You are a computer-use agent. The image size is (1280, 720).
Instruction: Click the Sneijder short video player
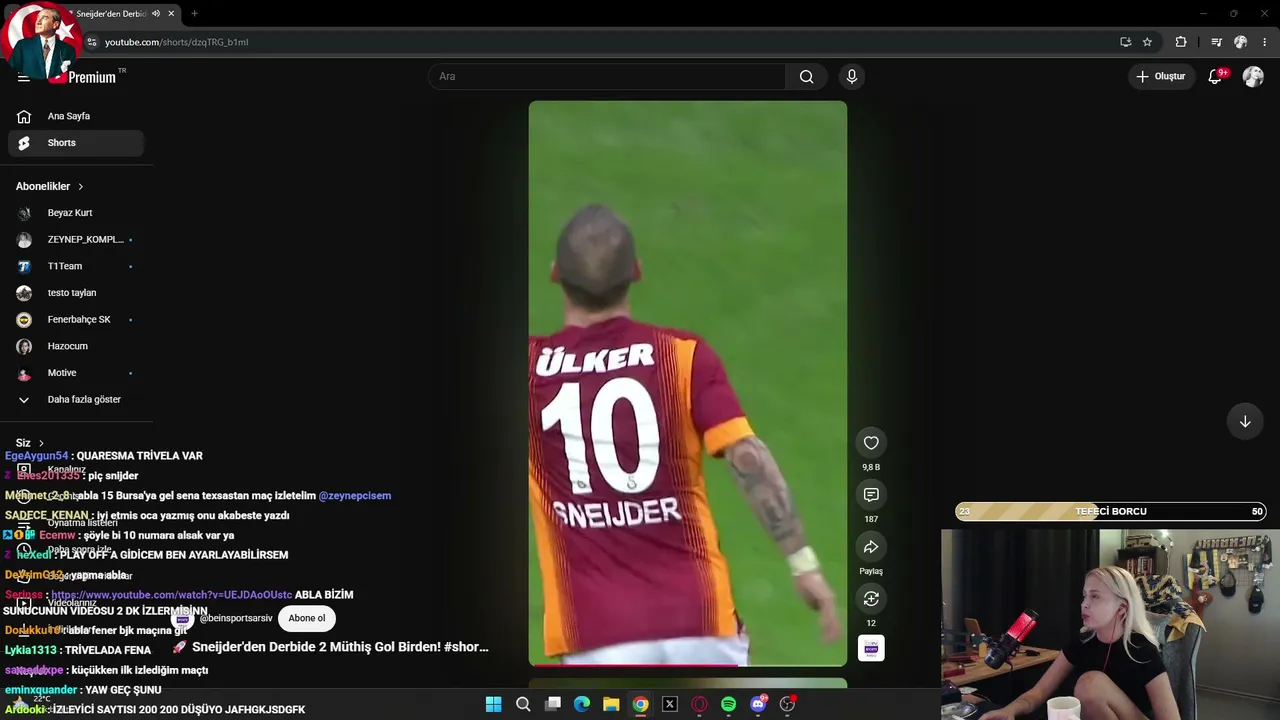tap(687, 383)
